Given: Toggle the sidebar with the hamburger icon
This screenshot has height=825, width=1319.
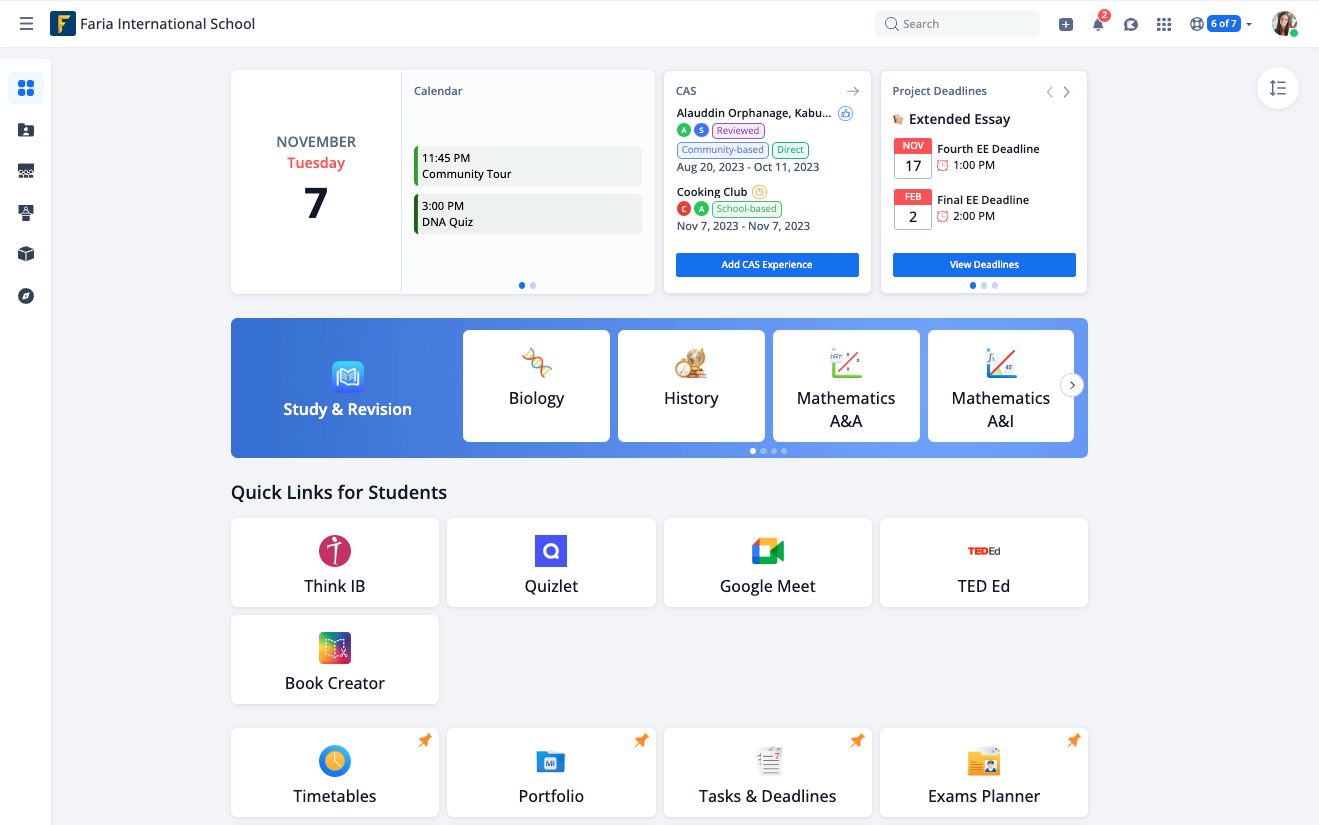Looking at the screenshot, I should click(26, 23).
